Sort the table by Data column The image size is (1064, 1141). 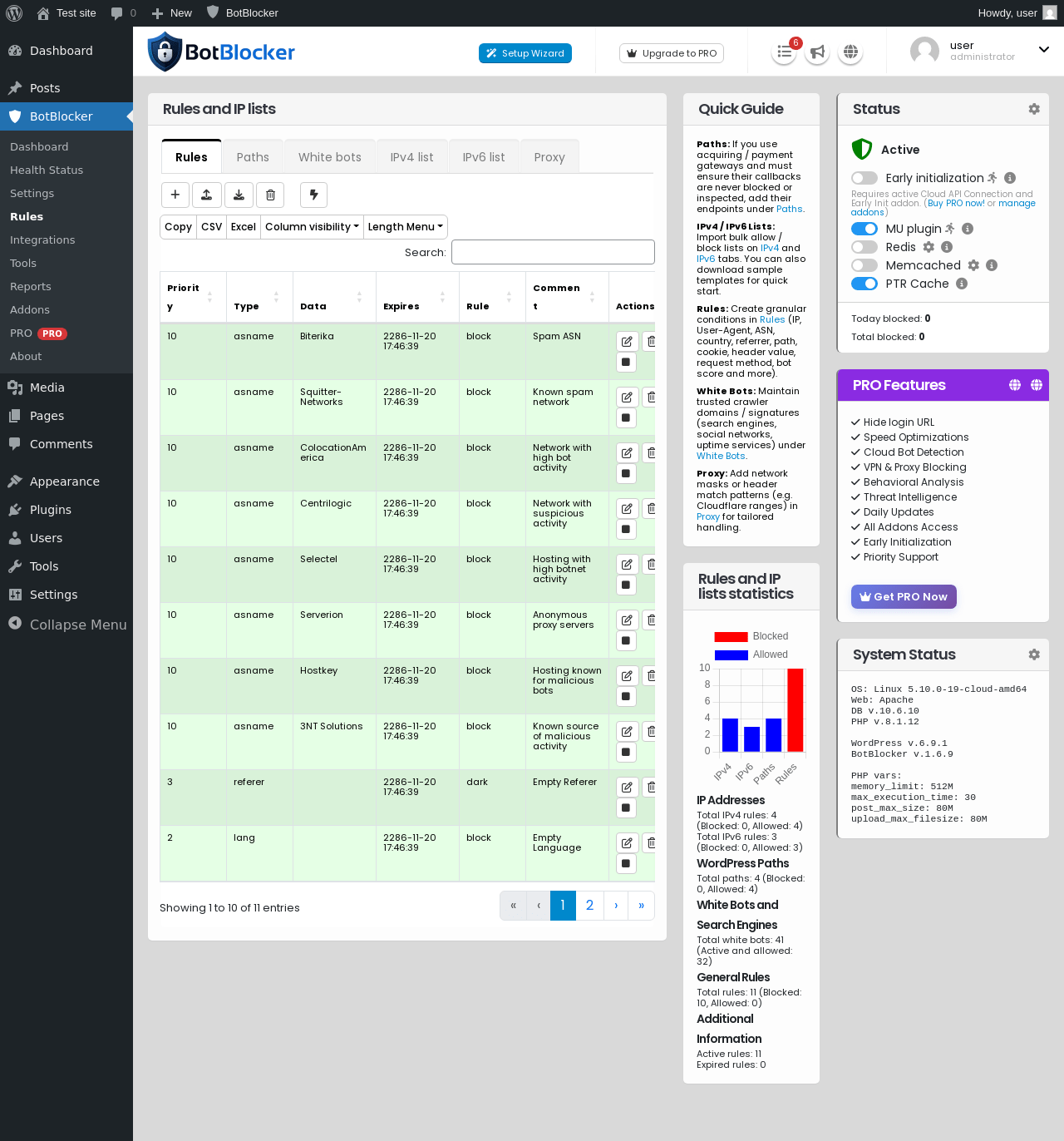(334, 297)
